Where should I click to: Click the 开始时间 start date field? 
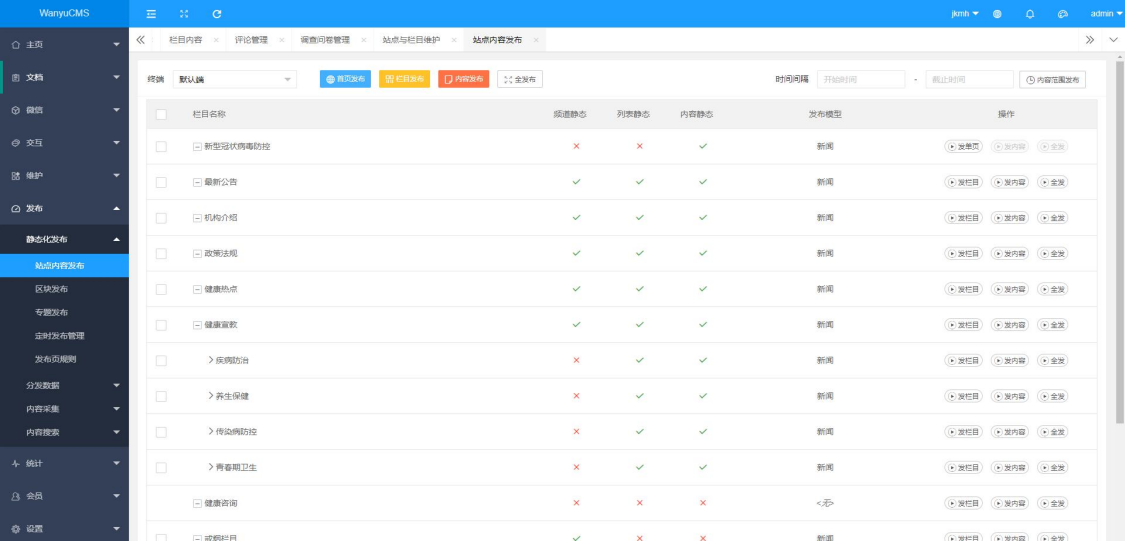[857, 79]
